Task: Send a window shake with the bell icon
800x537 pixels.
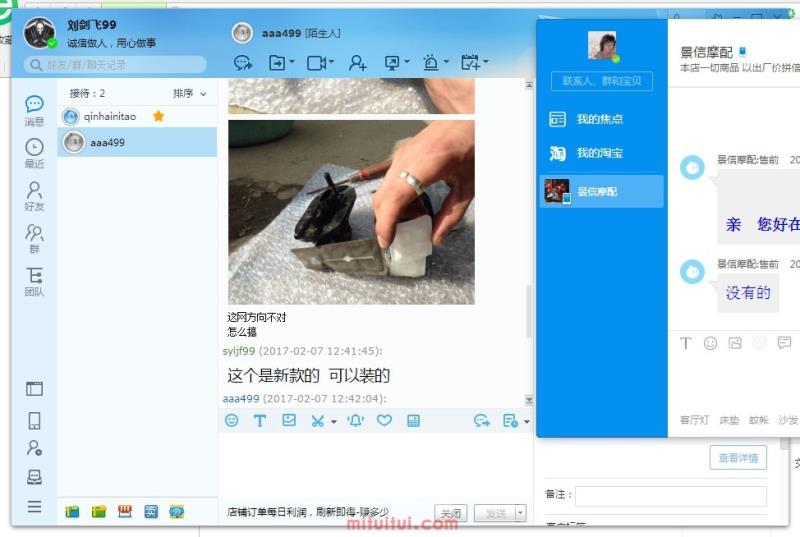Action: click(356, 420)
